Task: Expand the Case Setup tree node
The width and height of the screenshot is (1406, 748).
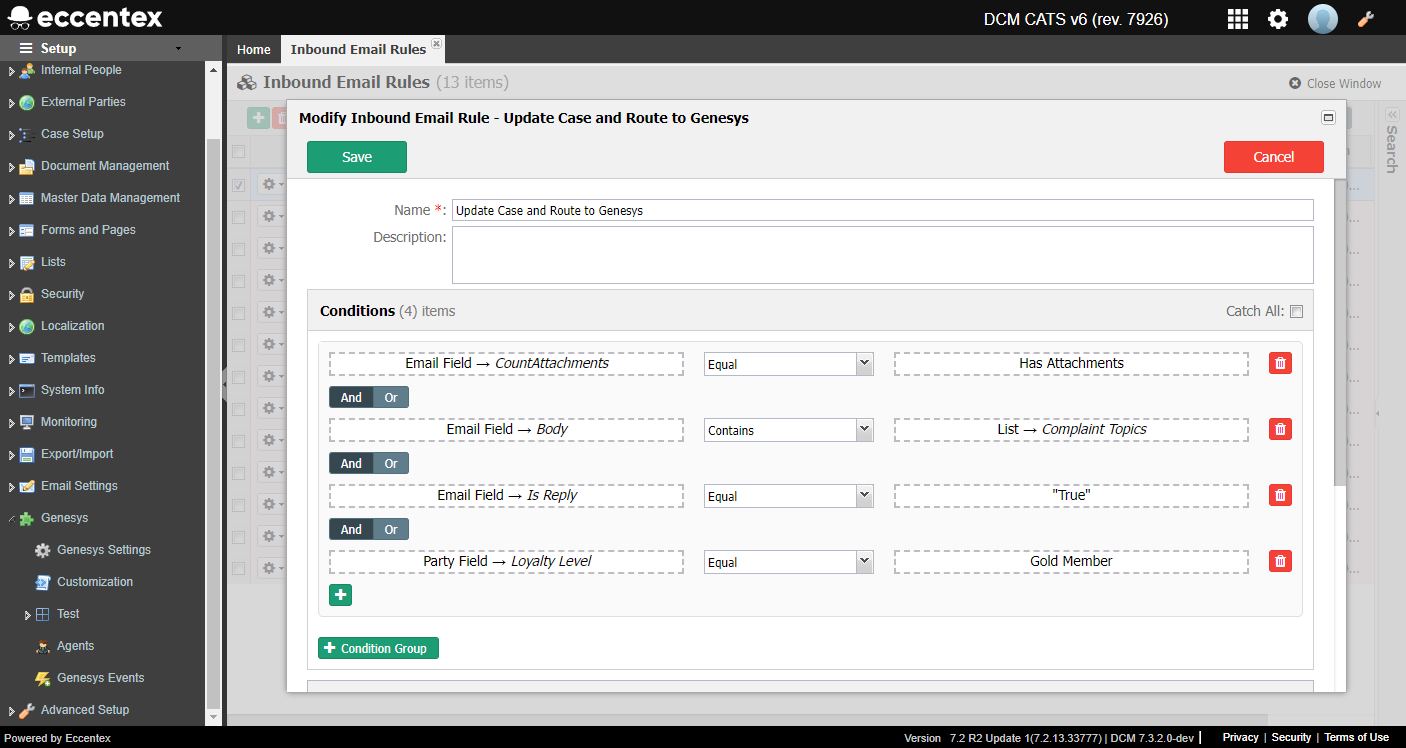Action: pos(12,134)
